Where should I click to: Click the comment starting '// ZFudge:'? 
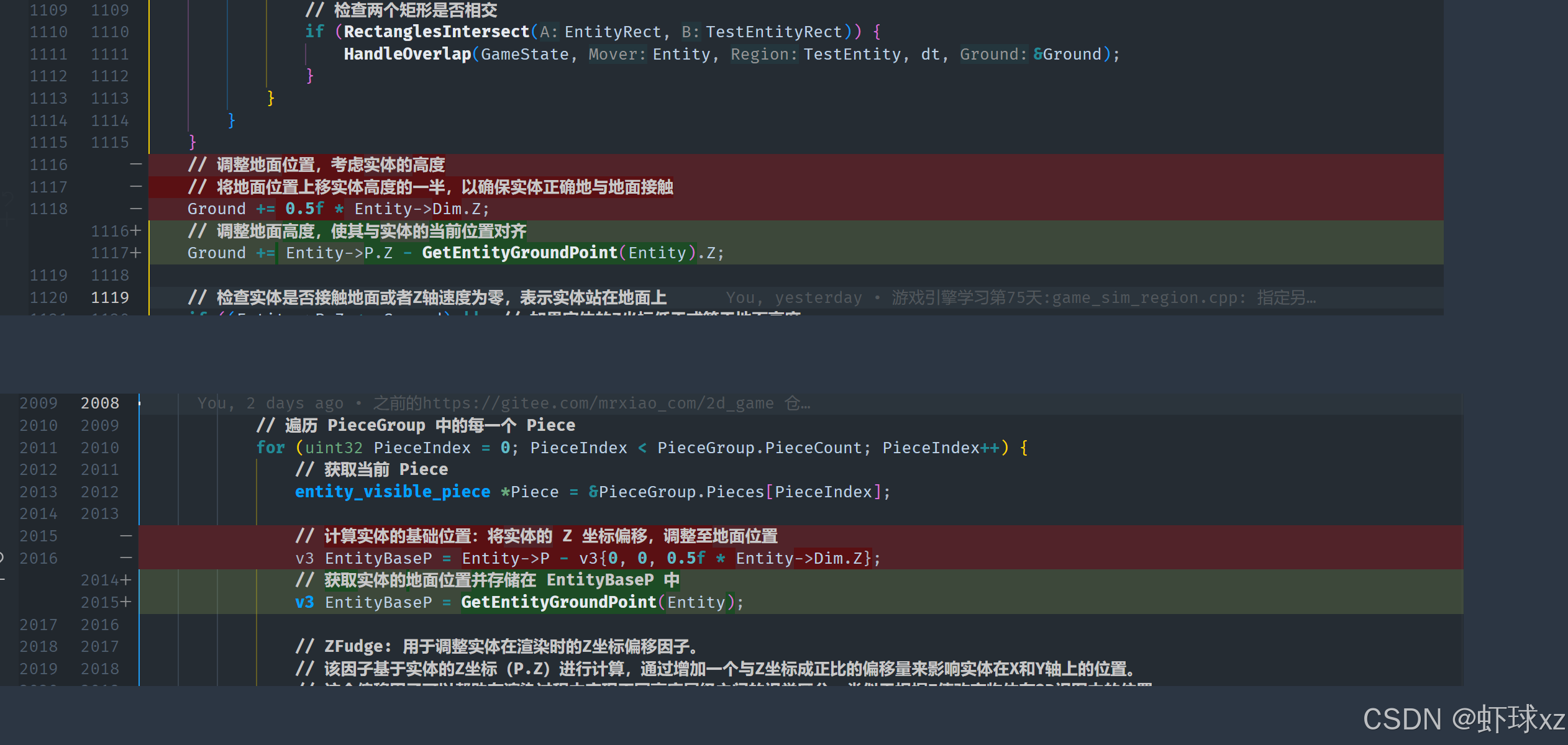click(498, 646)
